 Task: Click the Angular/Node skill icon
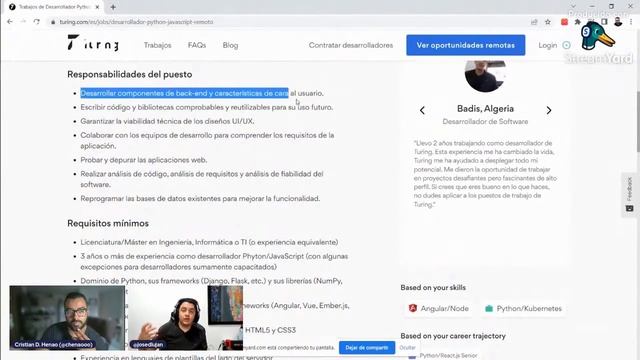click(413, 308)
